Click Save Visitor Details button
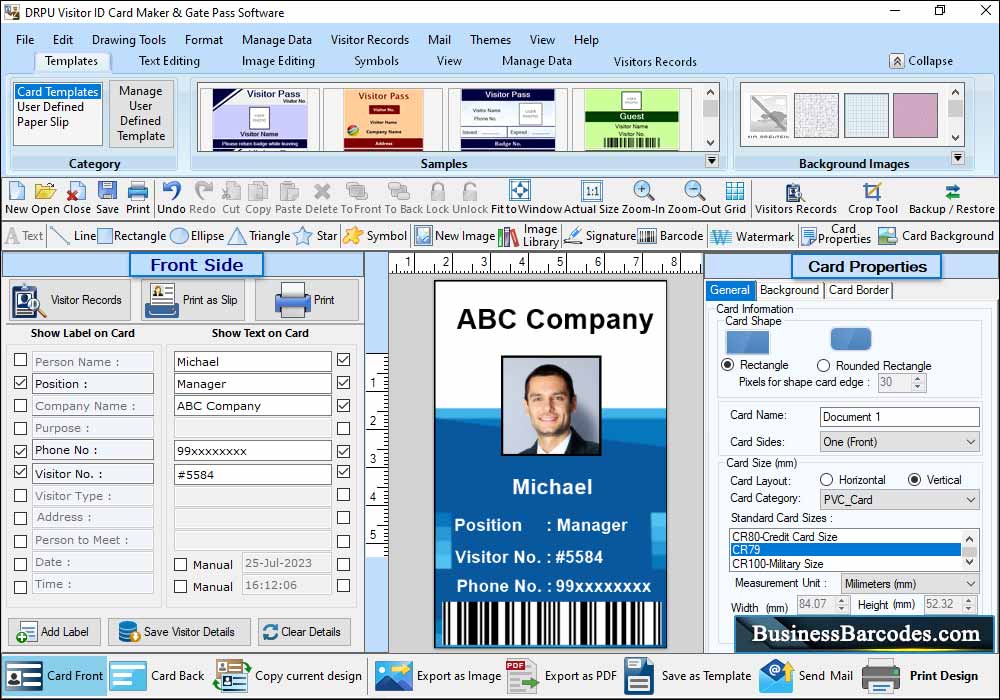1000x700 pixels. (x=179, y=632)
